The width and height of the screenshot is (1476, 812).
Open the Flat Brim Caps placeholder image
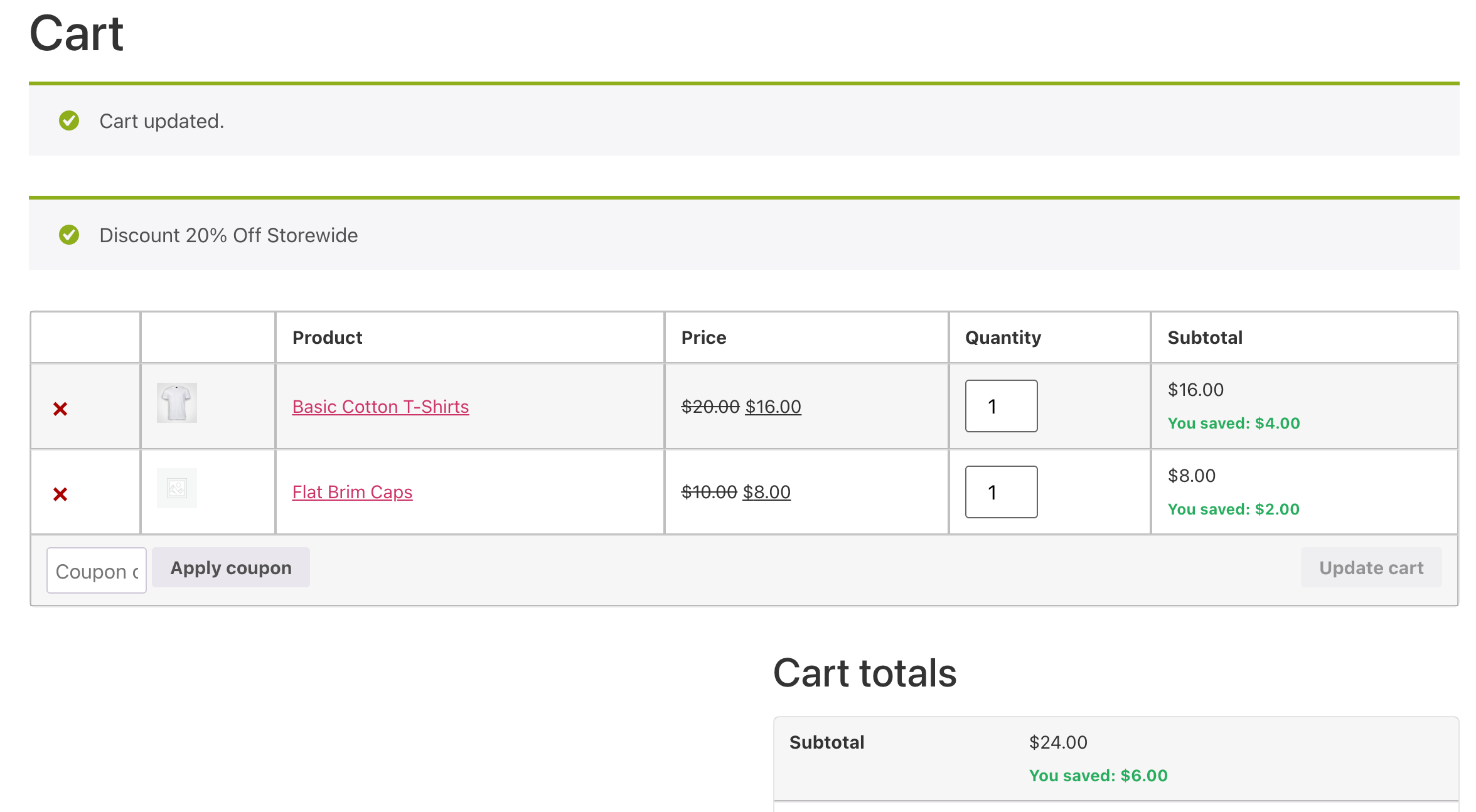click(177, 488)
